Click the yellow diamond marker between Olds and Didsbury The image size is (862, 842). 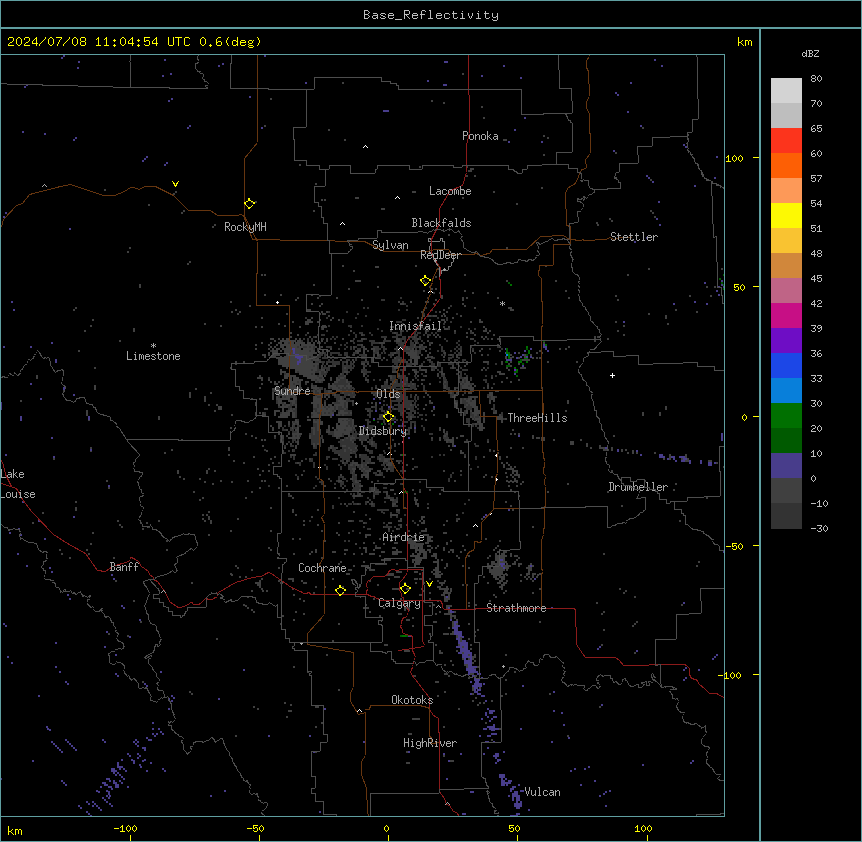(x=388, y=417)
